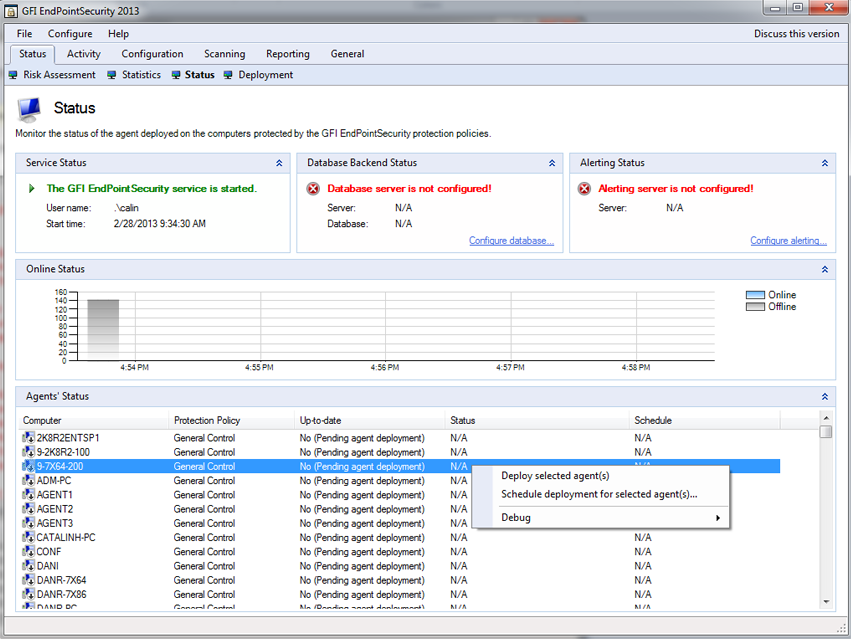851x639 pixels.
Task: Click the agent icon for CATALINH-PC
Action: pos(28,537)
